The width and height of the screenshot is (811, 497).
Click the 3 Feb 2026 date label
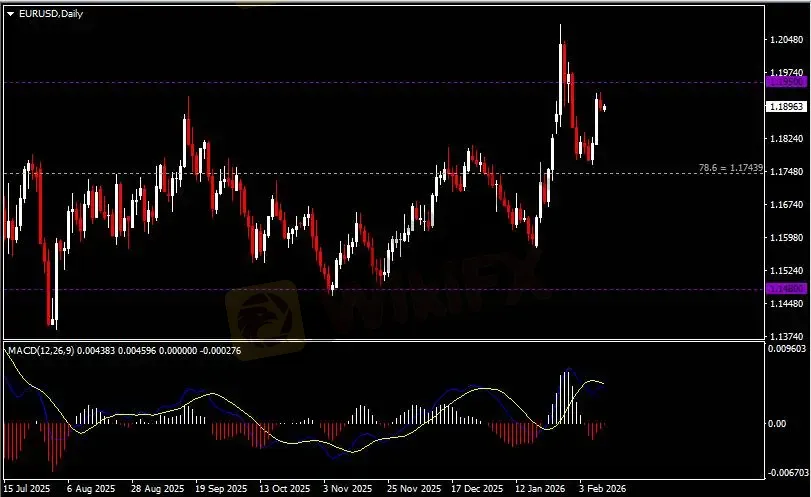(602, 489)
